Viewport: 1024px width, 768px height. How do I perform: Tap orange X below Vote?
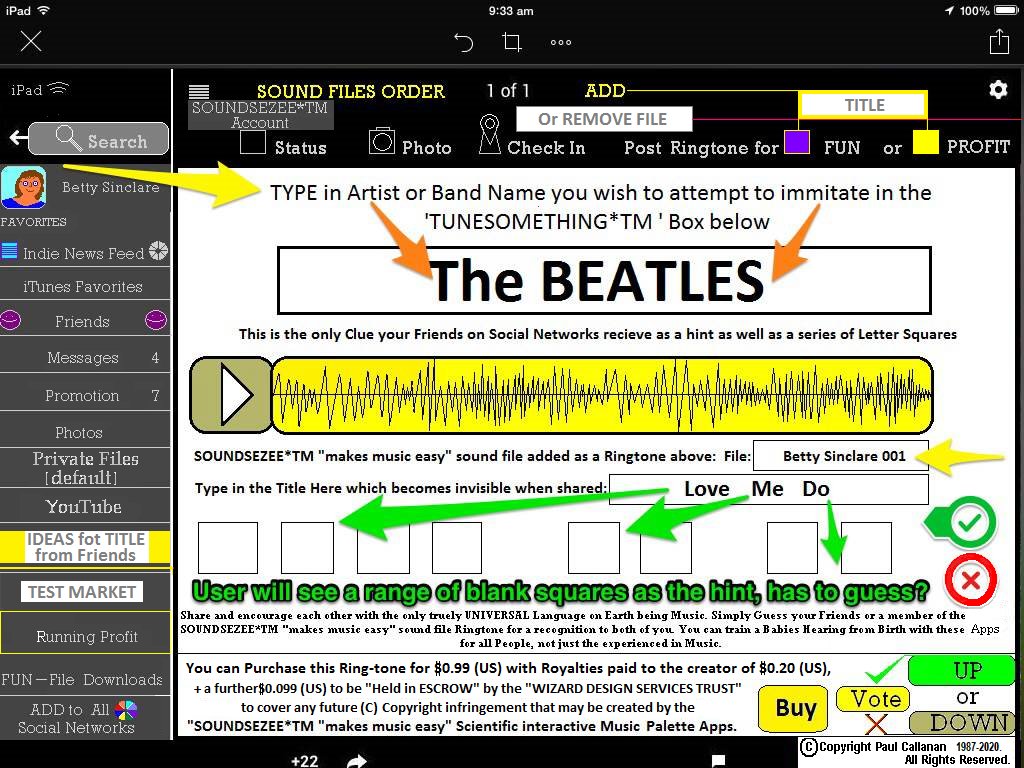[x=876, y=724]
